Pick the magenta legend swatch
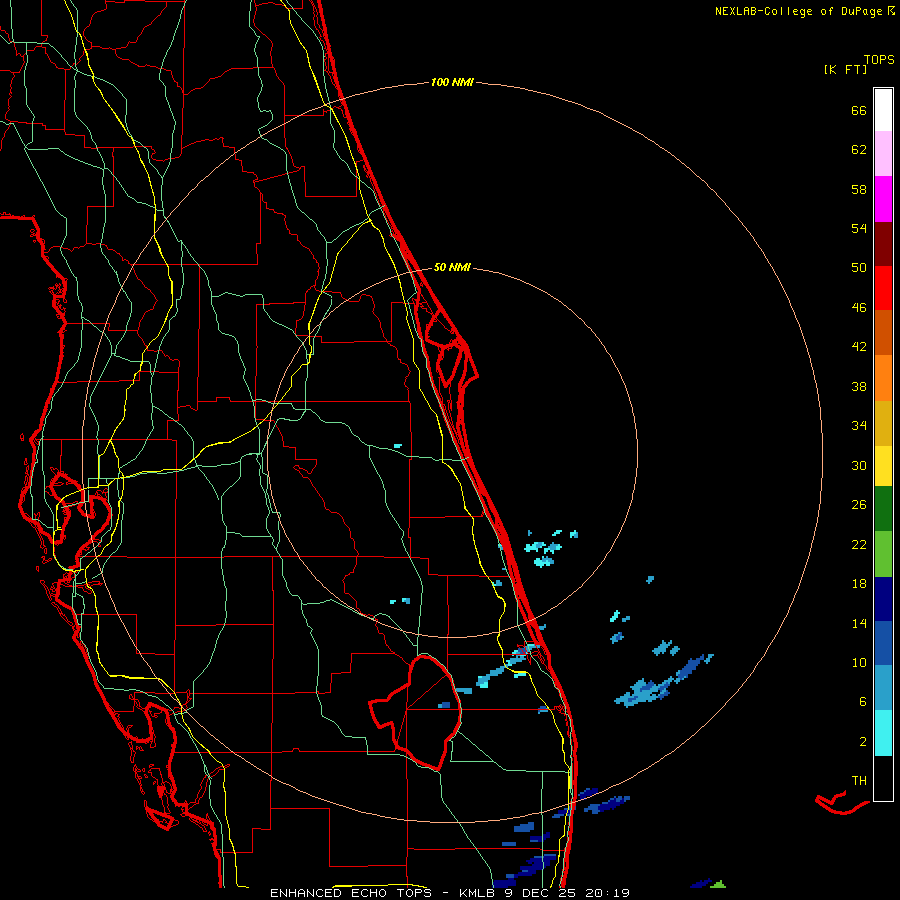 (x=883, y=199)
